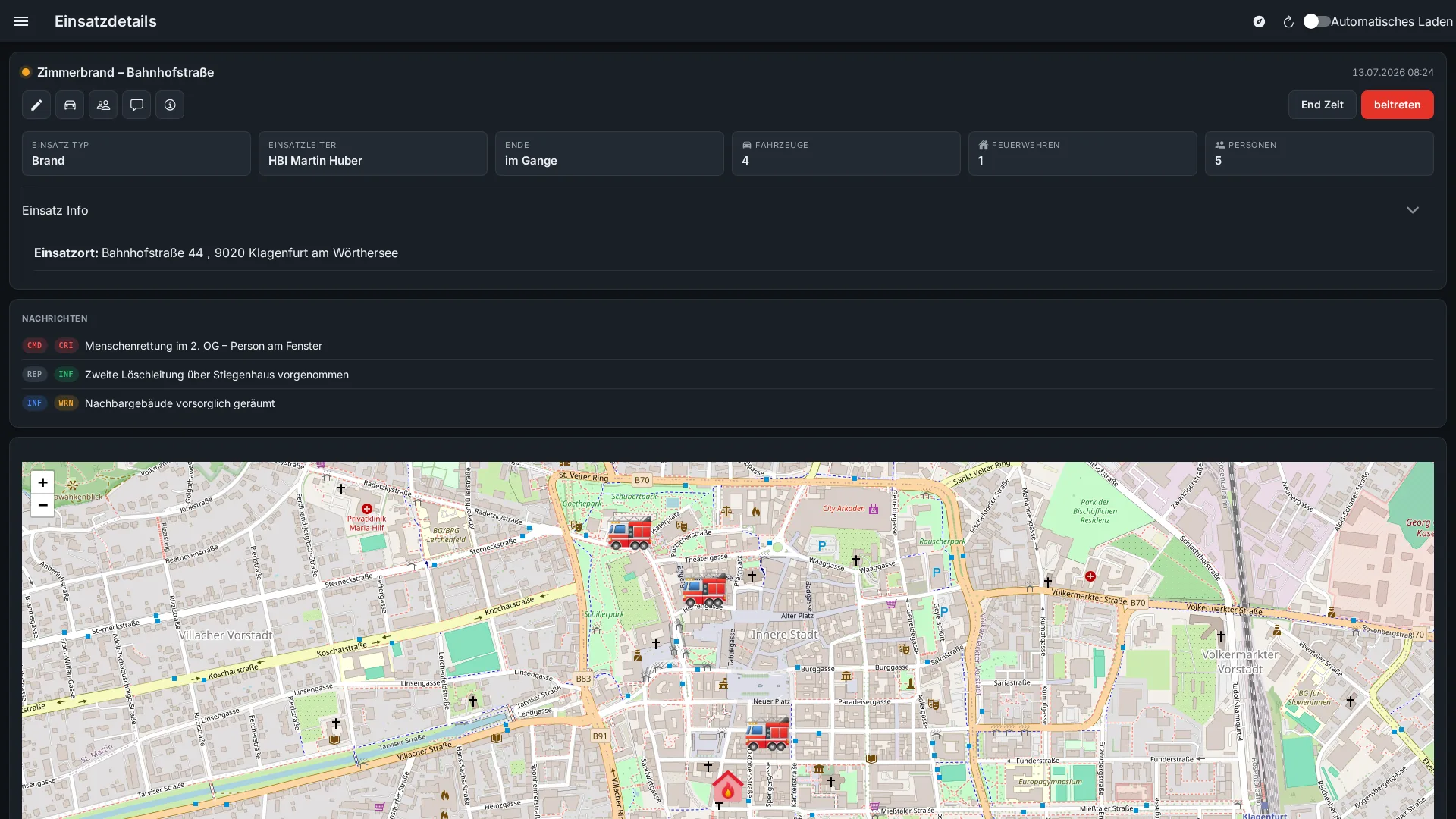Screen dimensions: 1456x819
Task: Zoom out on the map
Action: coord(42,505)
